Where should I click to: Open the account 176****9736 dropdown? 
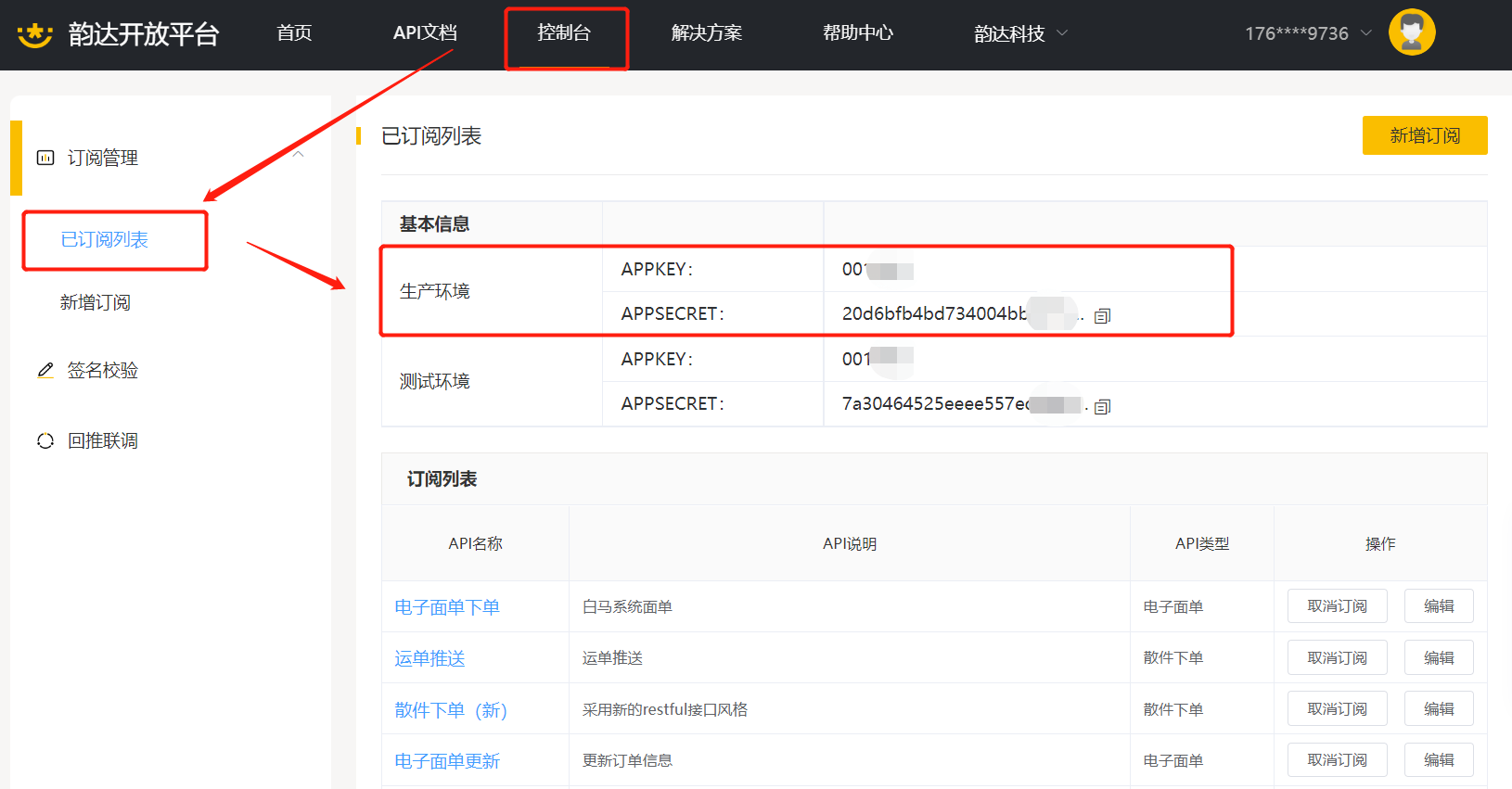click(x=1309, y=33)
